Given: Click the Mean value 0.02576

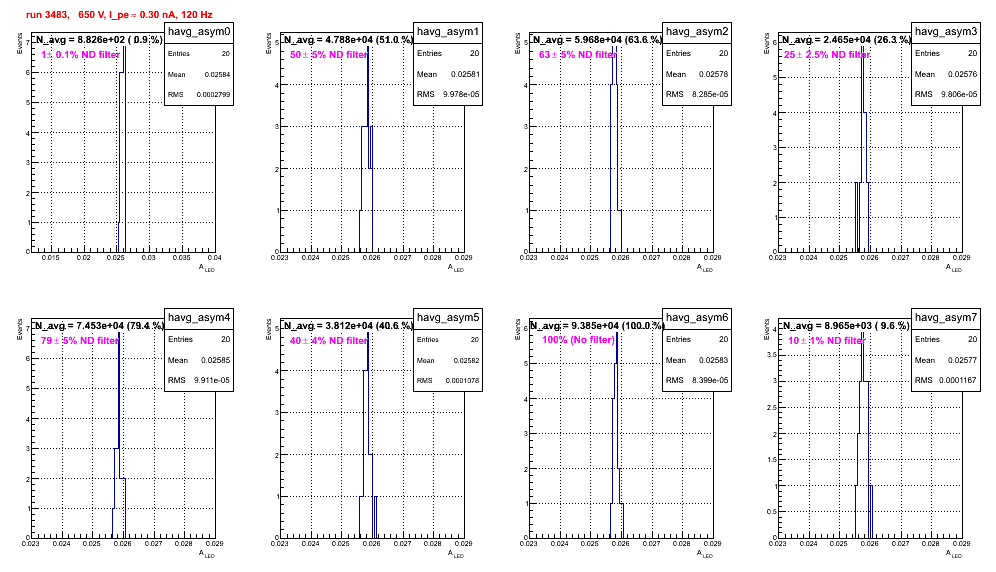Looking at the screenshot, I should 963,74.
